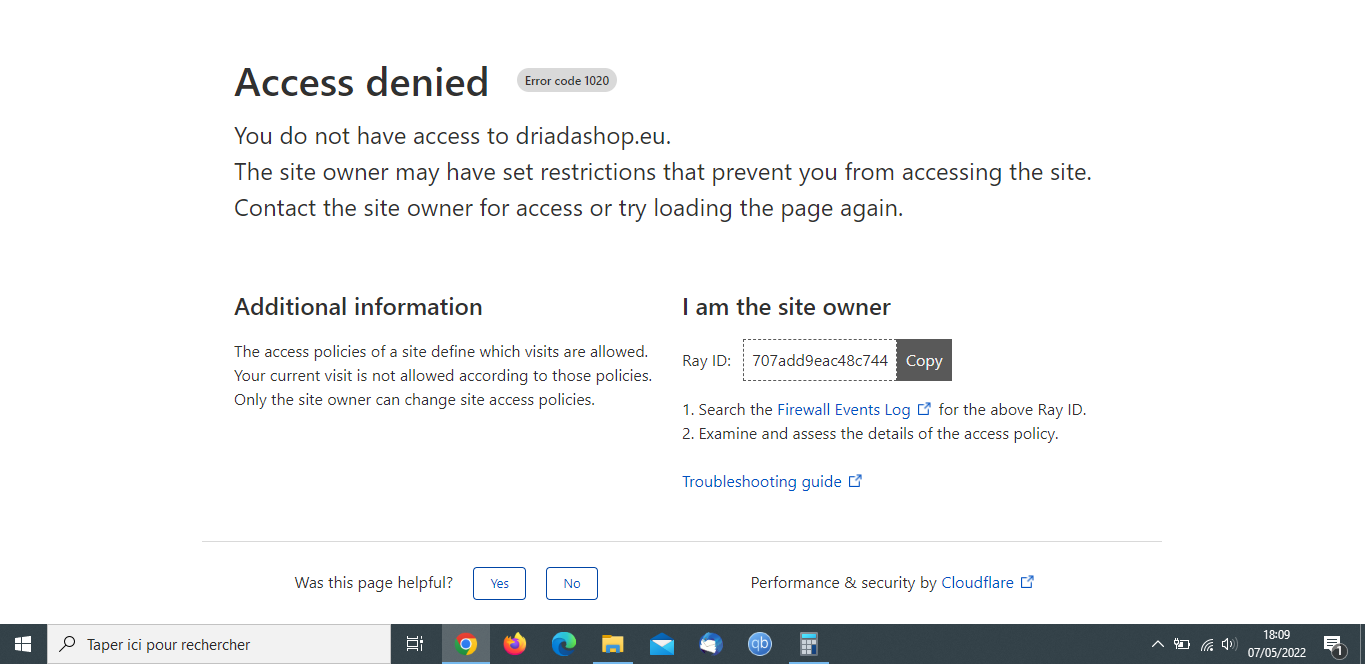Open qBittorrent from the taskbar

[760, 645]
